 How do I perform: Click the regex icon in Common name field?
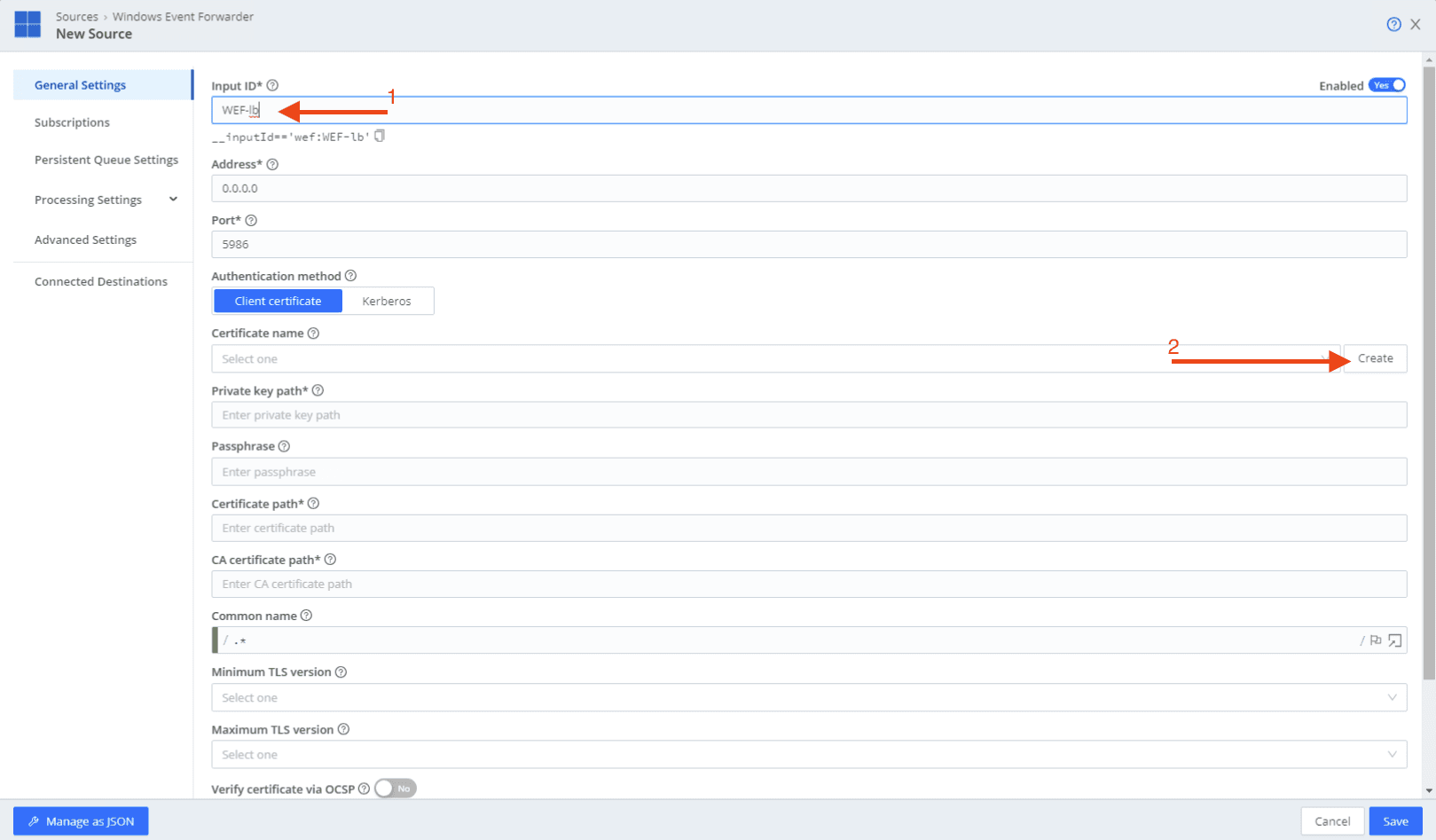coord(1376,640)
